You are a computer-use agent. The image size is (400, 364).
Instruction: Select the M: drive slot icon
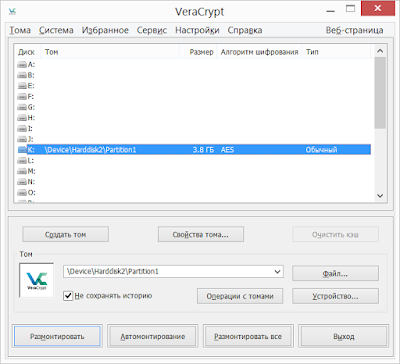click(22, 171)
